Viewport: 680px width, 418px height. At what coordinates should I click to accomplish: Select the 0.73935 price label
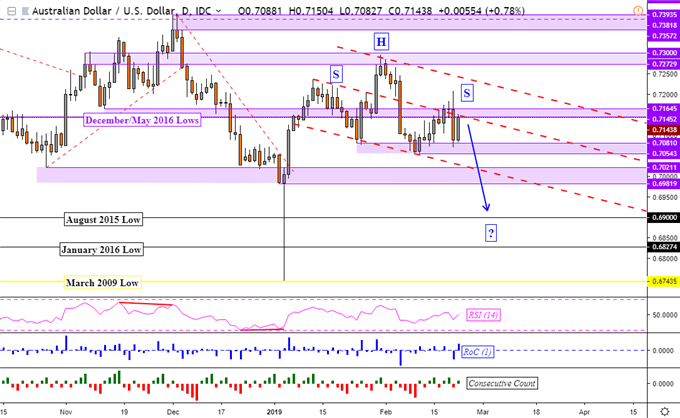[x=663, y=15]
